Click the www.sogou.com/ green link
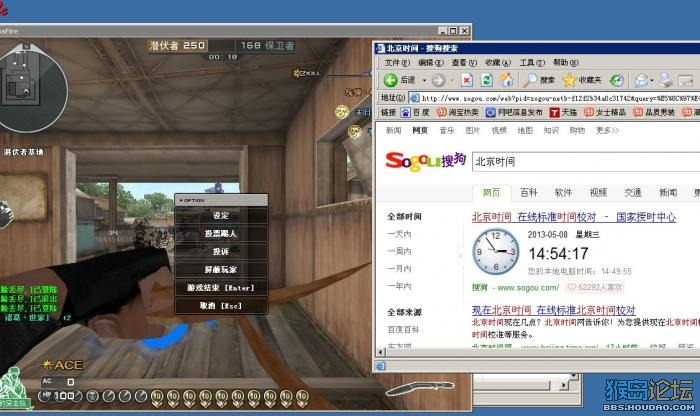 (528, 287)
